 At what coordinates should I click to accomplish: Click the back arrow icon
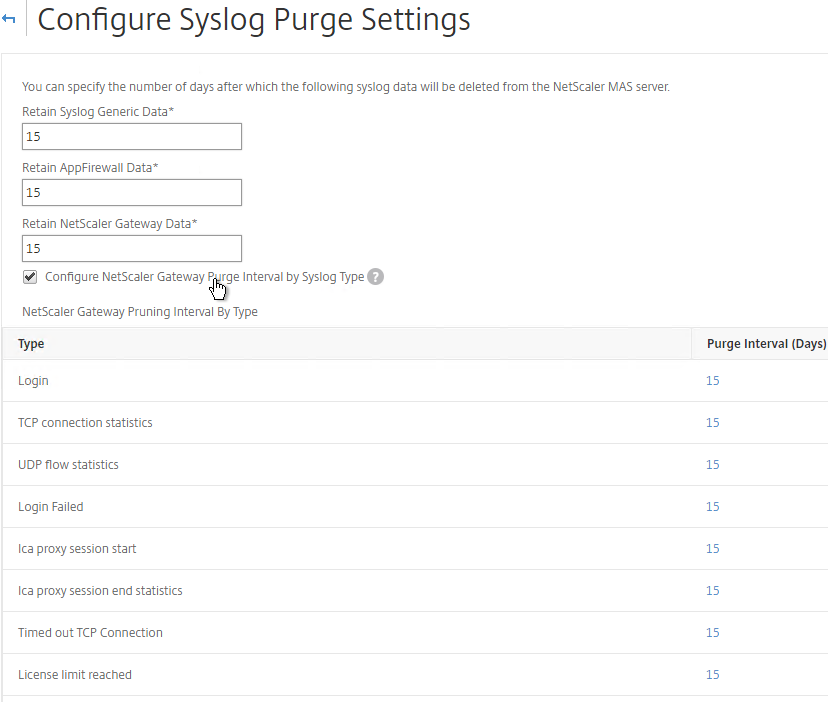click(x=8, y=19)
